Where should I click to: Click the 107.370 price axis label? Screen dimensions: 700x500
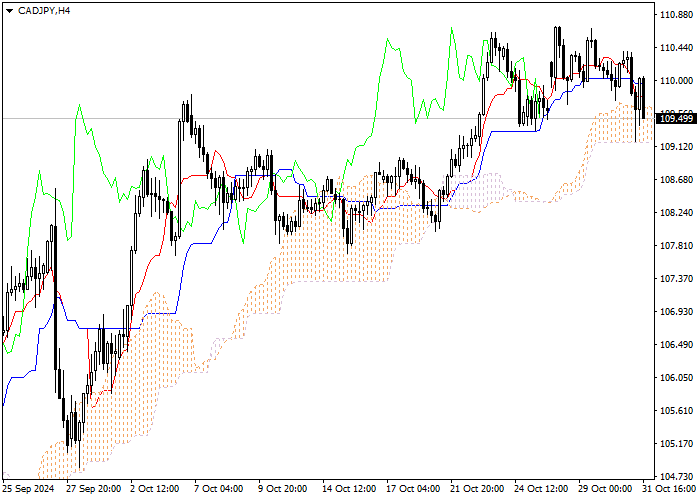coord(676,279)
